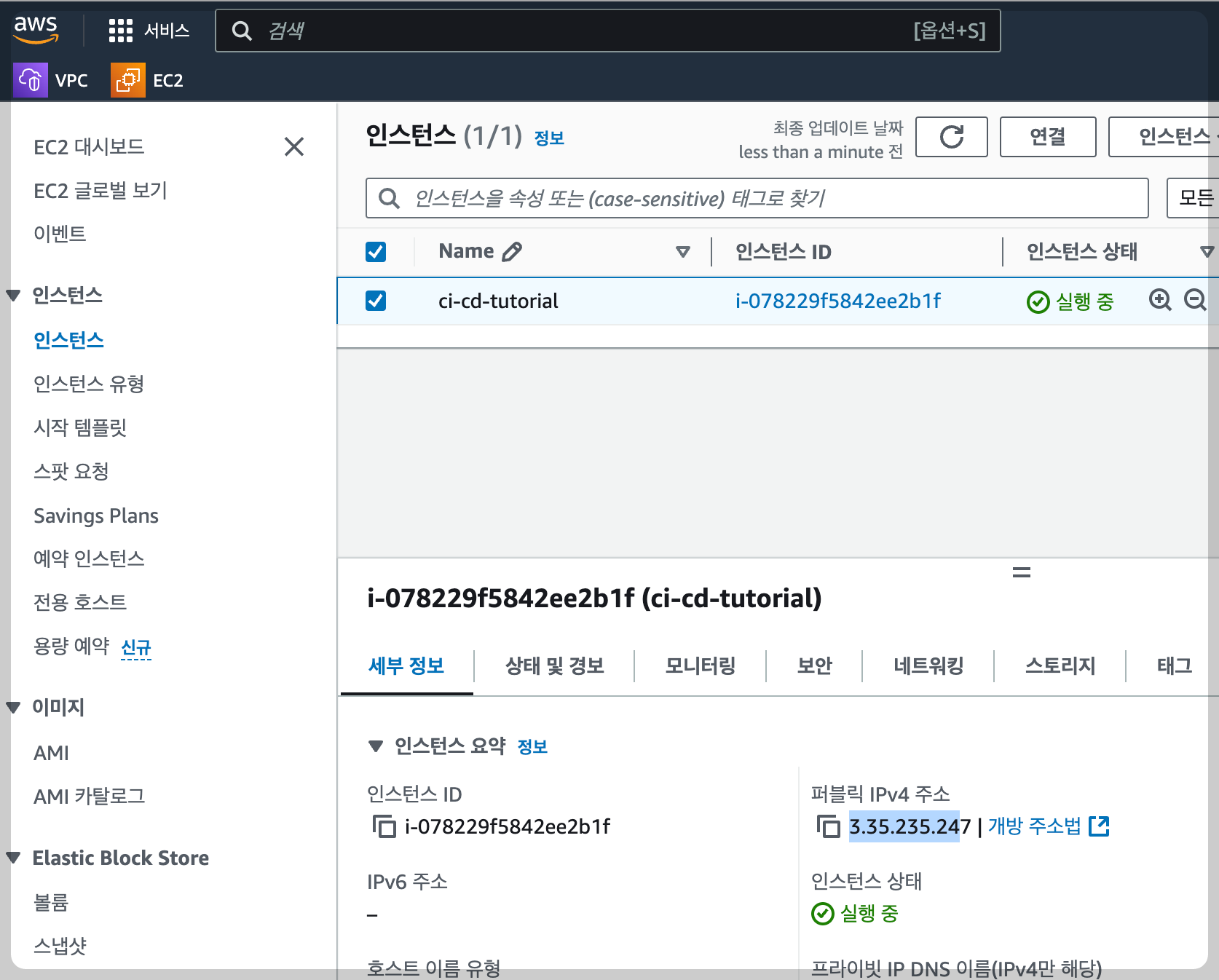The height and width of the screenshot is (980, 1219).
Task: Click the top AWS search field
Action: 608,31
